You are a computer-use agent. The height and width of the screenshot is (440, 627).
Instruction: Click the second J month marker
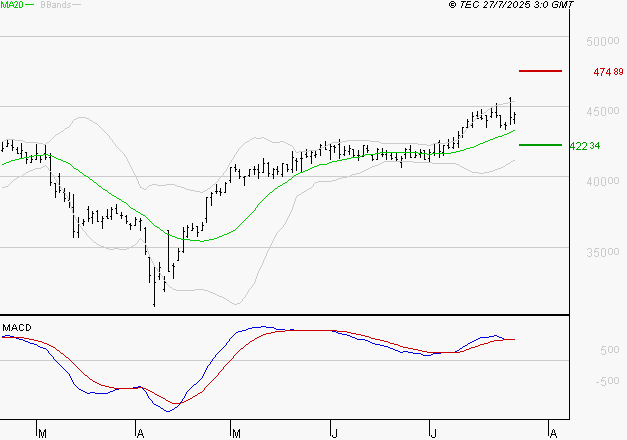coord(433,433)
